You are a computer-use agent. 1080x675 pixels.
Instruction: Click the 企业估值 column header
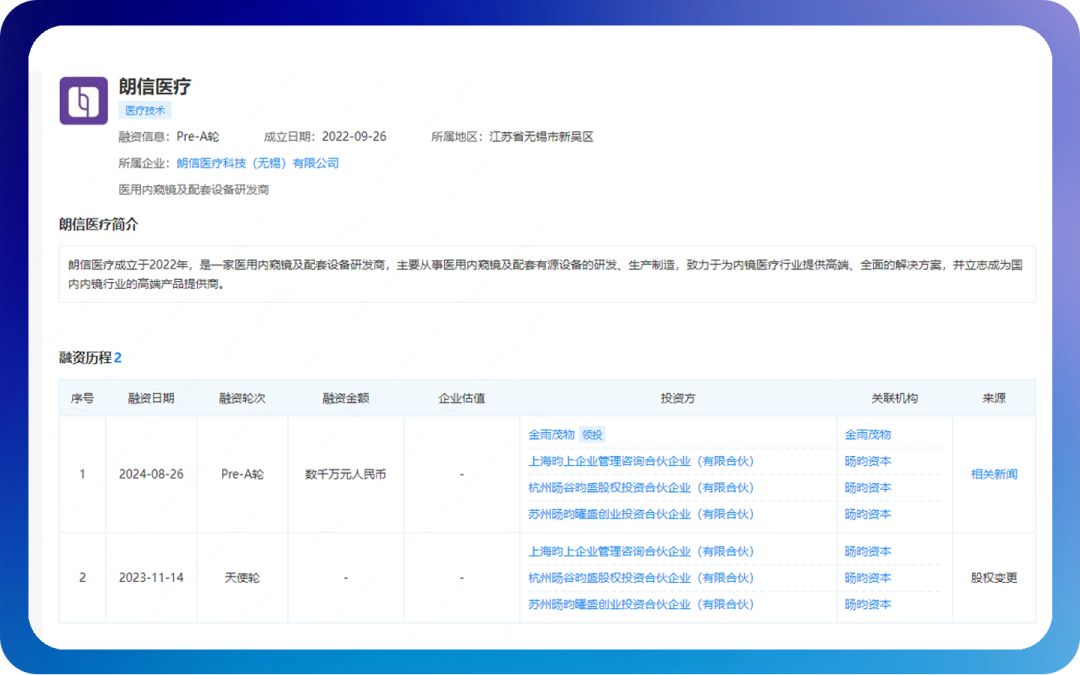click(461, 398)
